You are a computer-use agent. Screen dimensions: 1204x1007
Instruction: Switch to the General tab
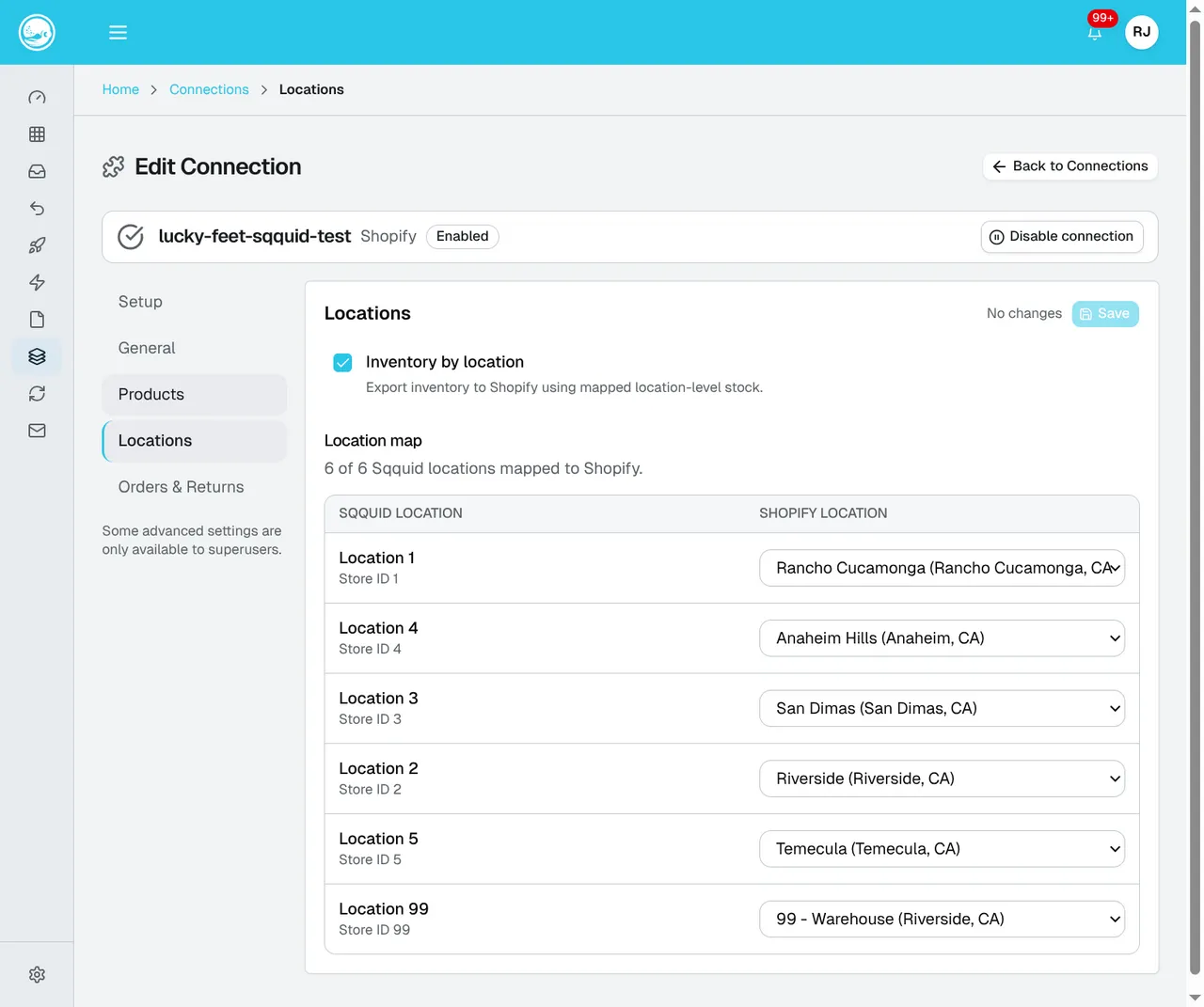click(x=195, y=348)
